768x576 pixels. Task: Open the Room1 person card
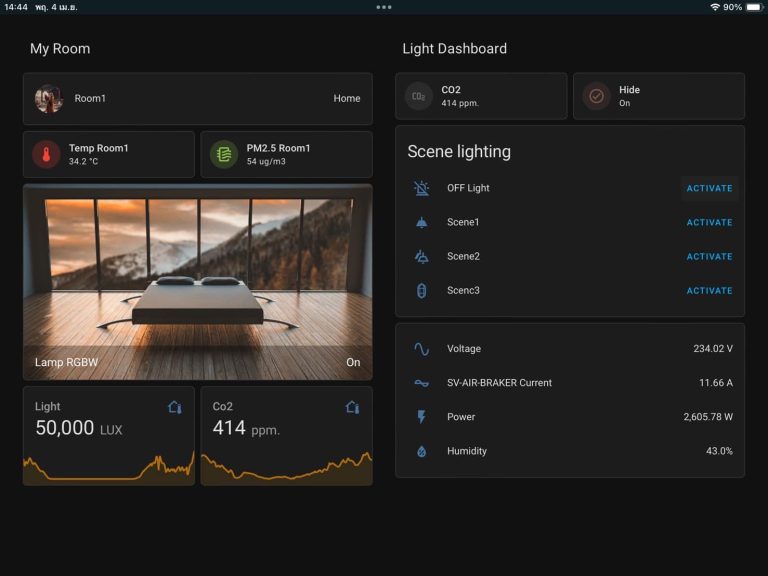pos(198,99)
